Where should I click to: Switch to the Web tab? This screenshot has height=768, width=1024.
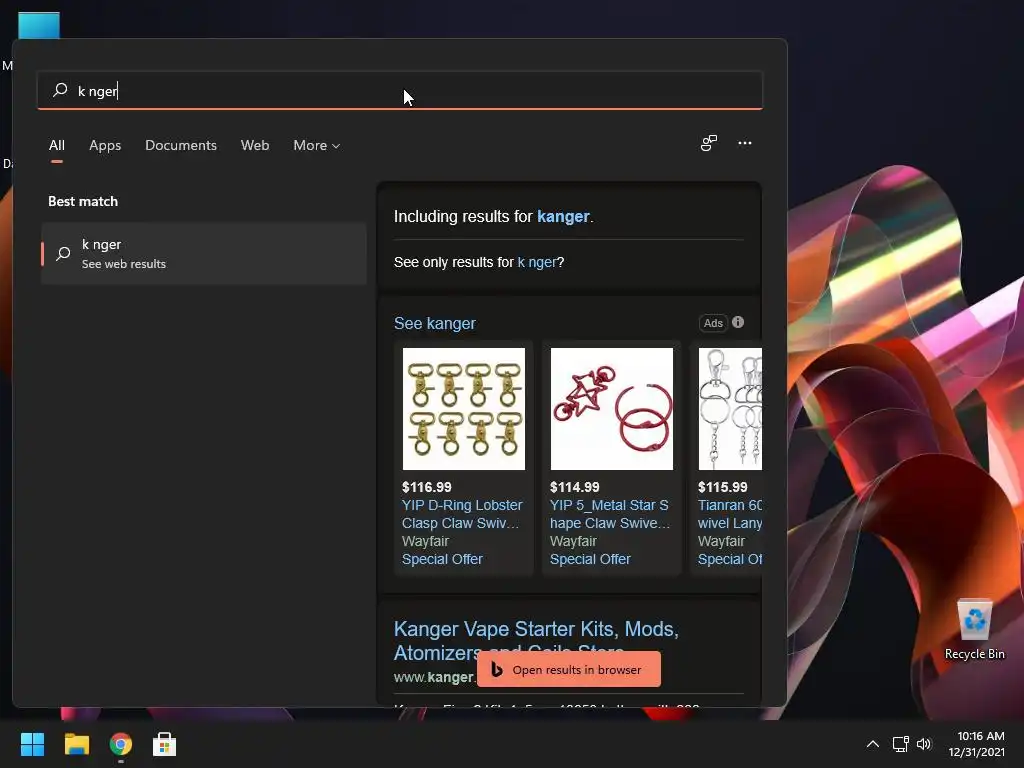point(255,145)
